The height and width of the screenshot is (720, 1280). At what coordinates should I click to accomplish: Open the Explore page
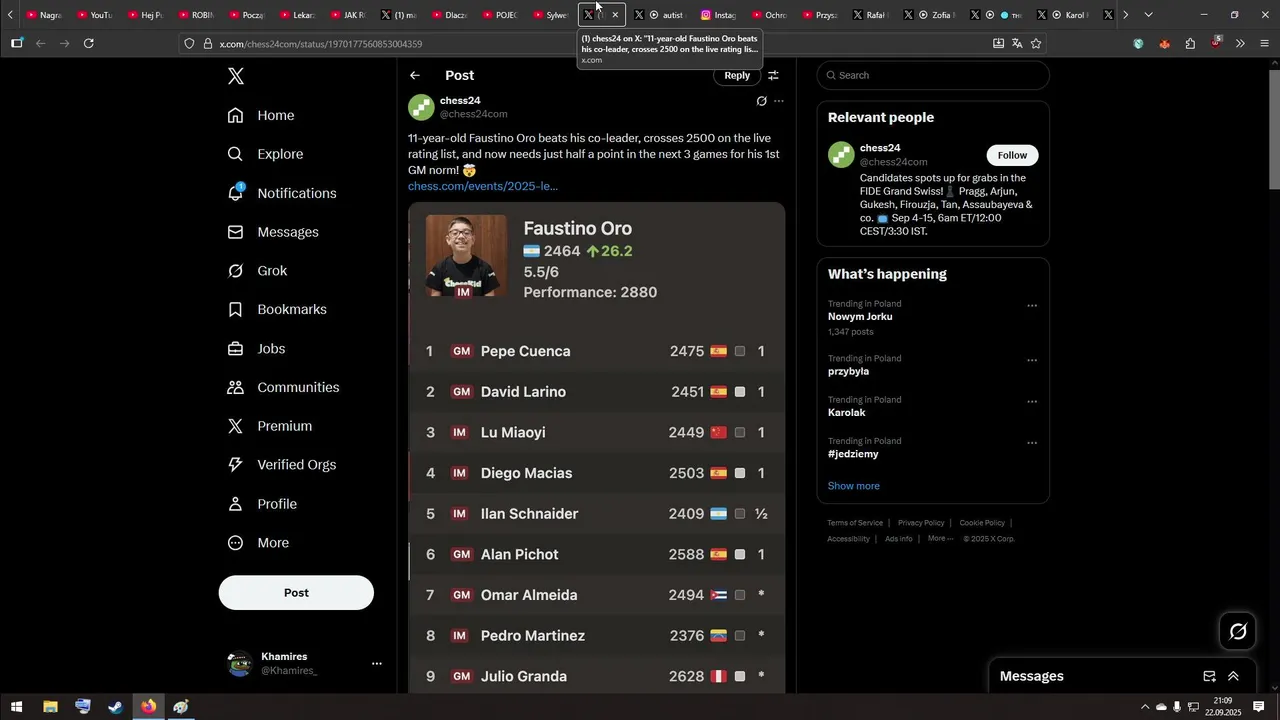point(265,154)
